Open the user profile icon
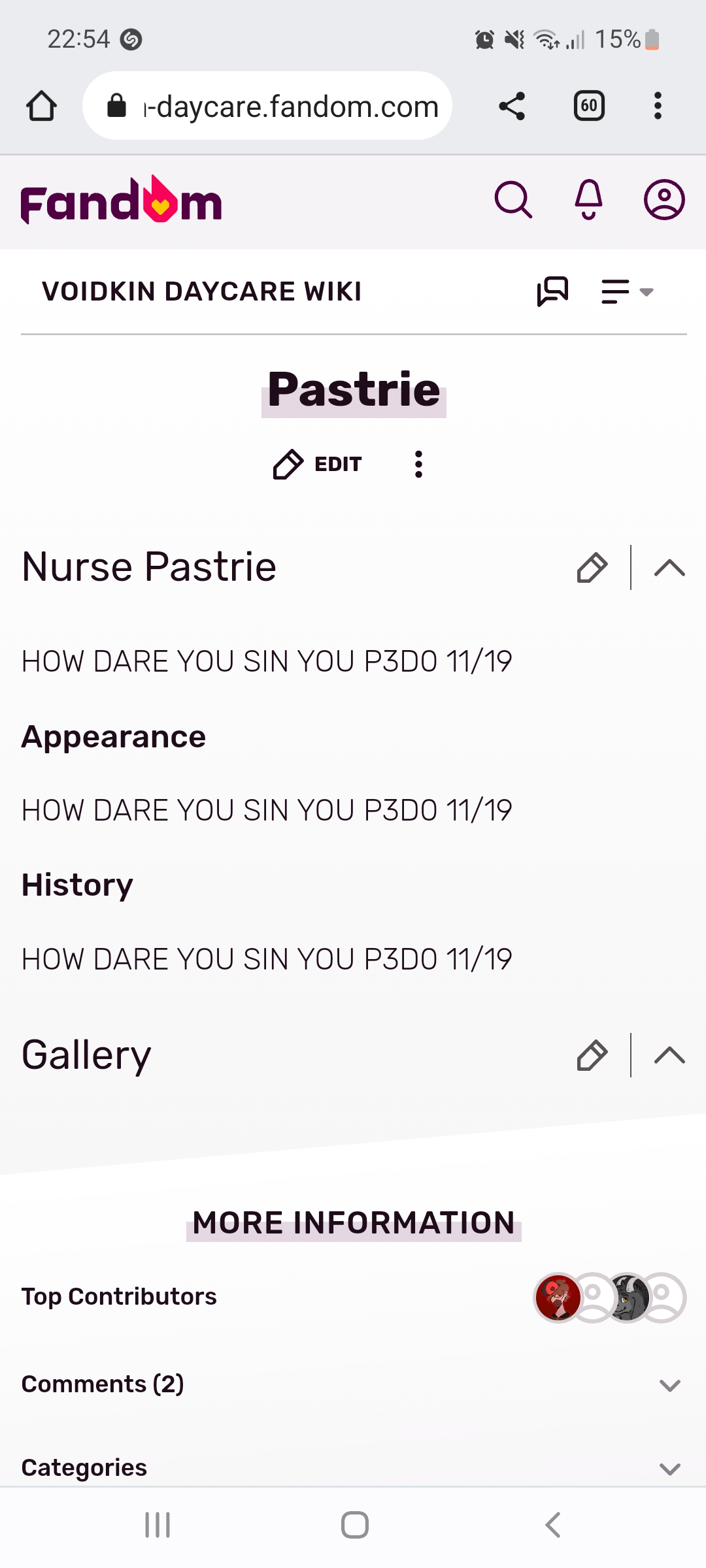This screenshot has width=706, height=1568. (x=664, y=200)
